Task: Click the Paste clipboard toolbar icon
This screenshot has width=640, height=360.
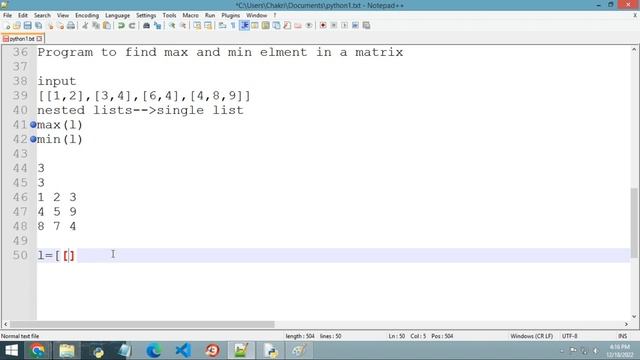Action: [107, 26]
